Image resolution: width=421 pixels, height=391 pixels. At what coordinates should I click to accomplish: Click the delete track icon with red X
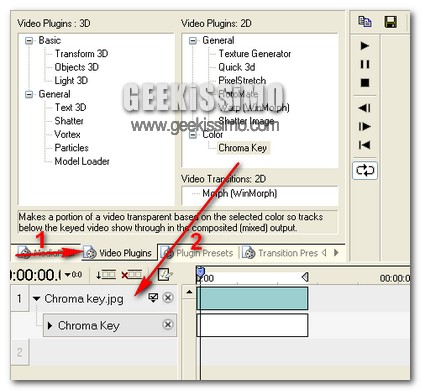click(x=131, y=275)
